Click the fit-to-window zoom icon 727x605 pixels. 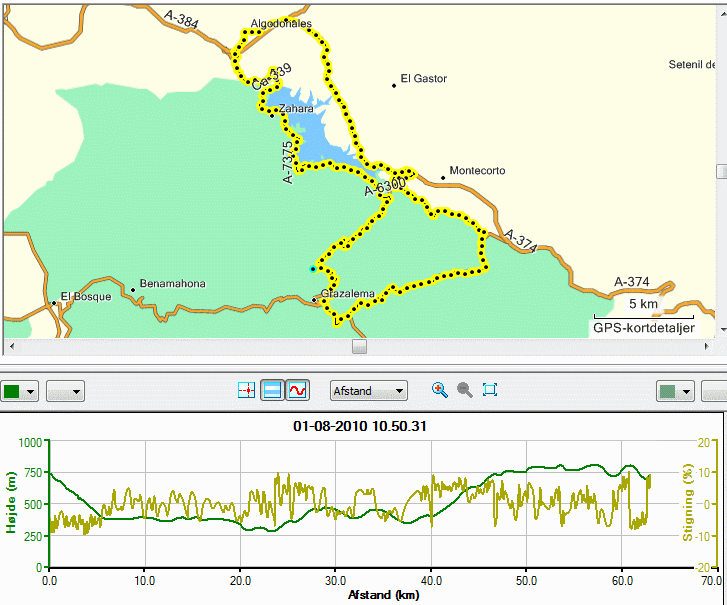click(490, 390)
